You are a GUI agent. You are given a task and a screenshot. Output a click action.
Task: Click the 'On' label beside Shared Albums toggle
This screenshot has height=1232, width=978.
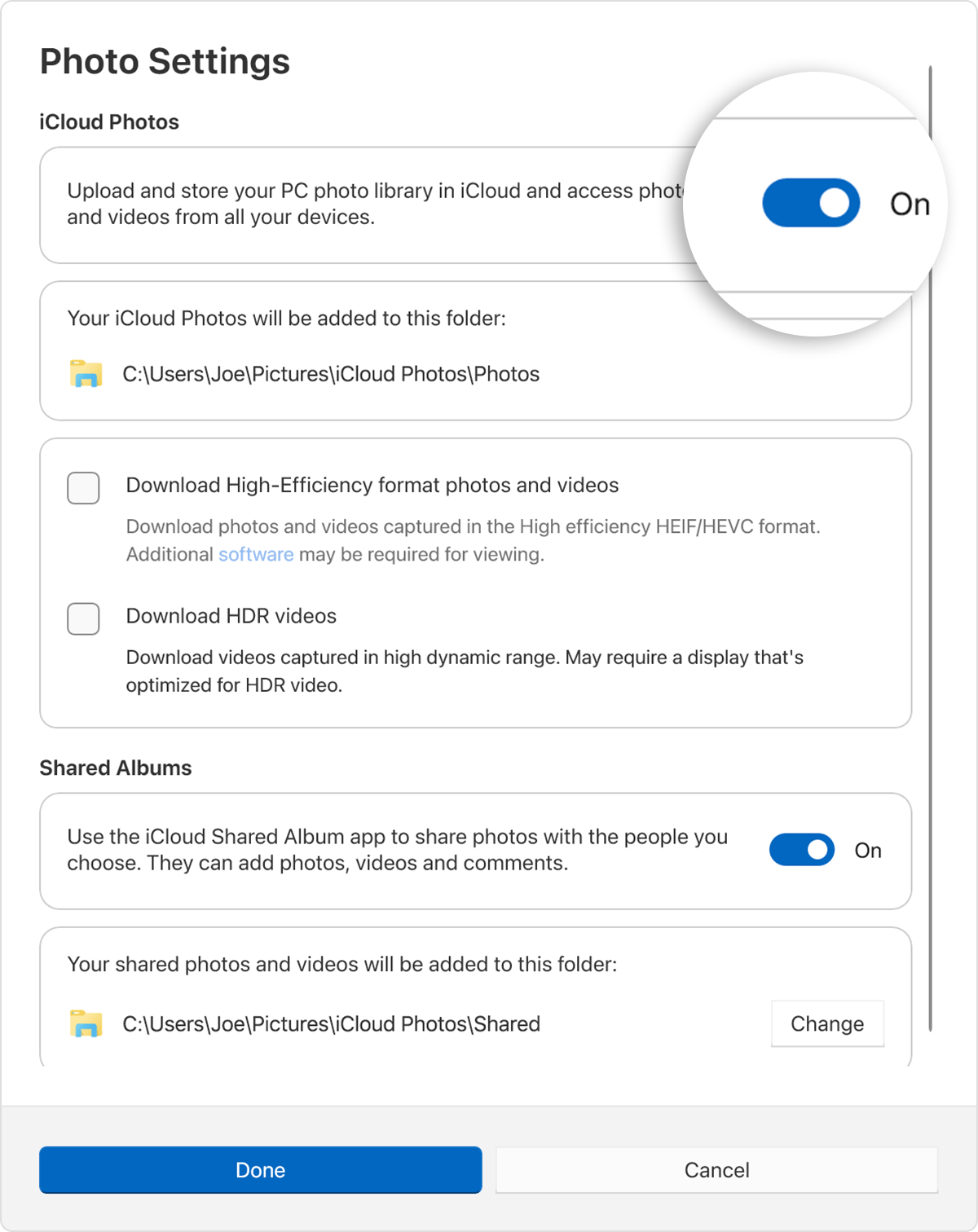868,851
